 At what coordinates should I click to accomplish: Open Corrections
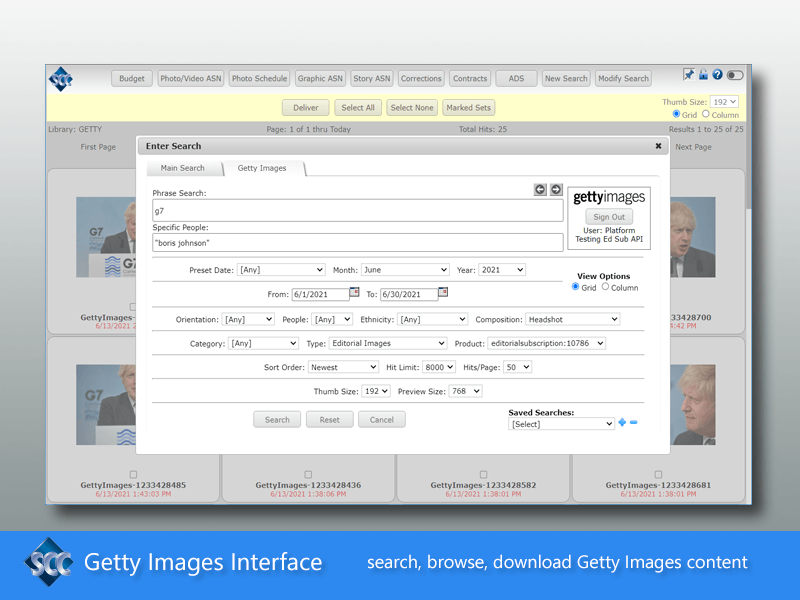pyautogui.click(x=421, y=79)
